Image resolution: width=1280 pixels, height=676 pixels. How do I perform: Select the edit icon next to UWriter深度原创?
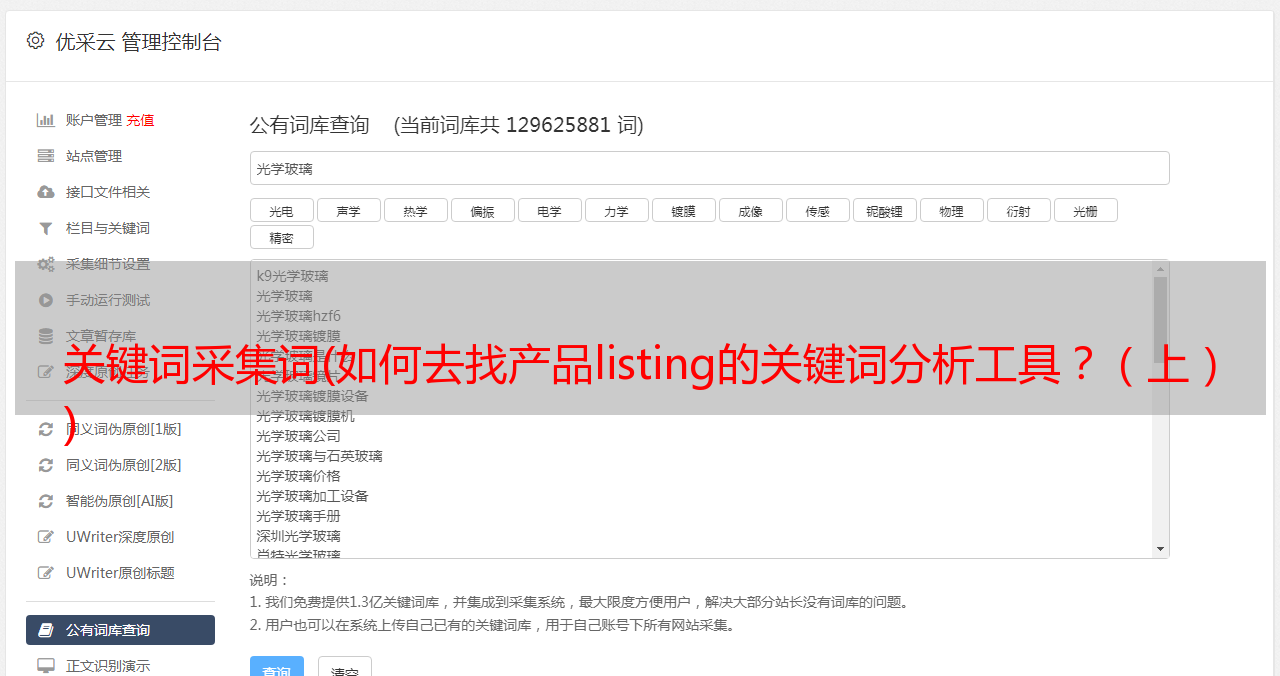tap(45, 537)
